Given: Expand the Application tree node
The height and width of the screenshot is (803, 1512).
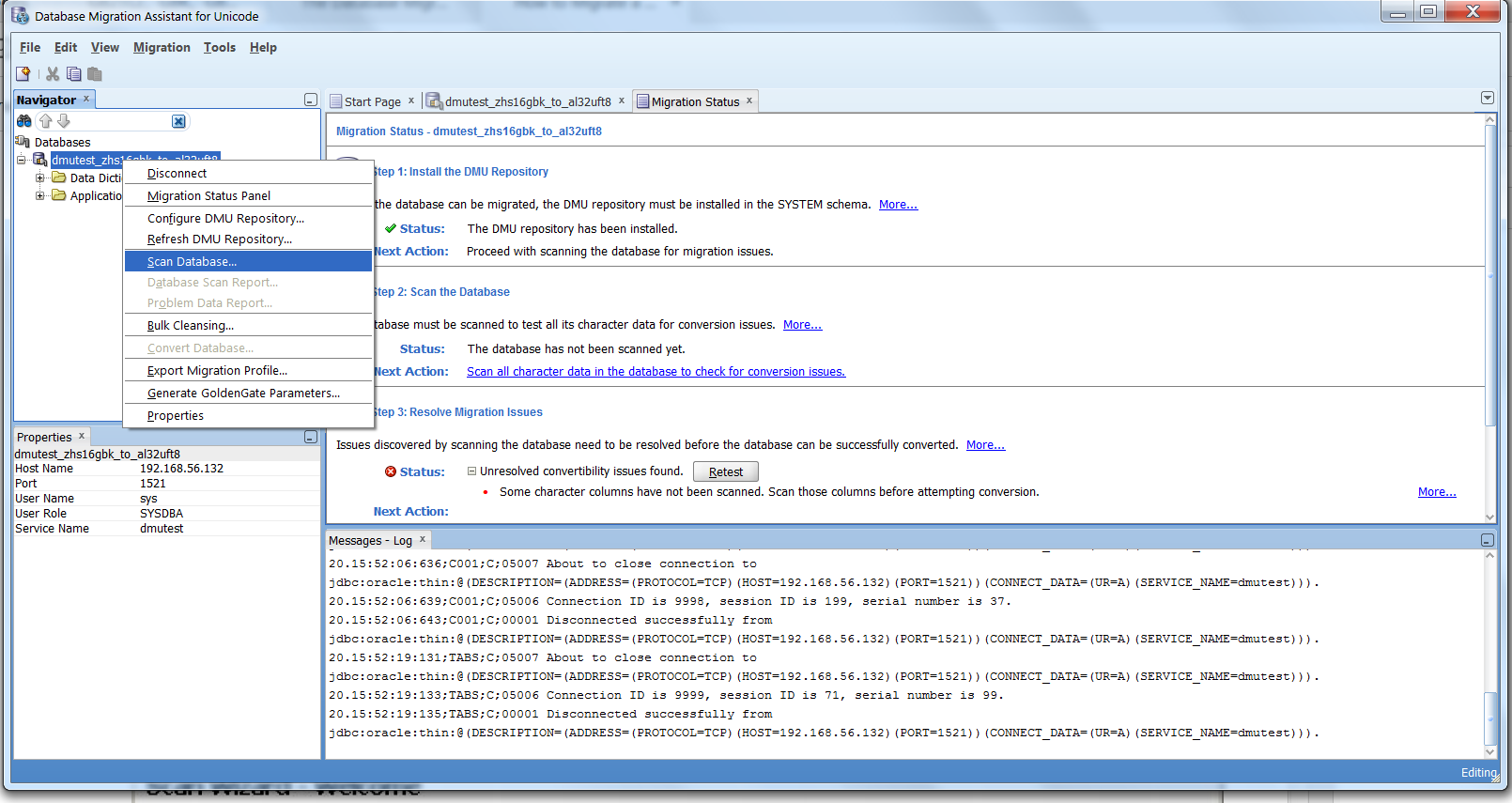Looking at the screenshot, I should 40,195.
